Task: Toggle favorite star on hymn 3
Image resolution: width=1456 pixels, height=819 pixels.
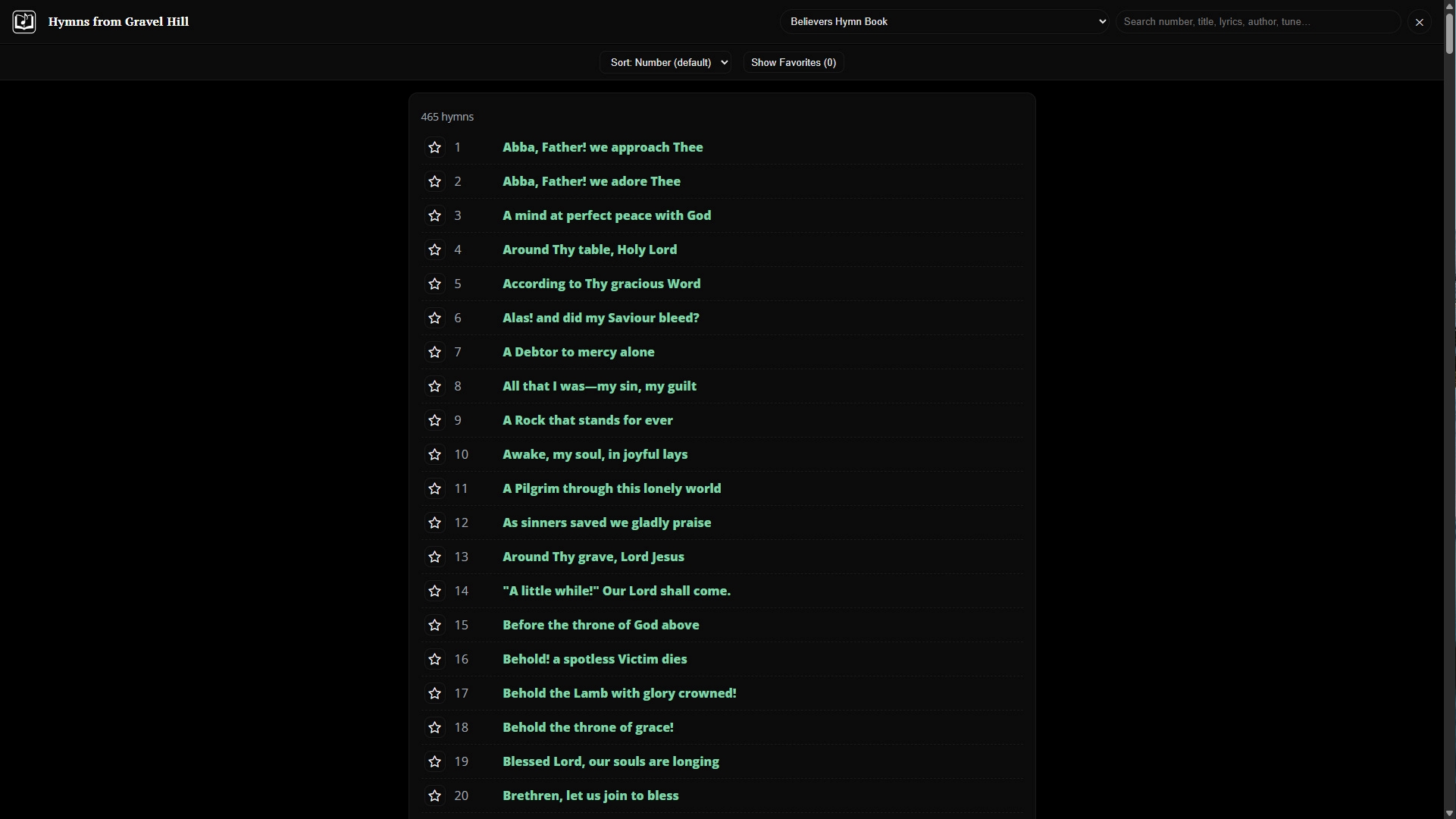Action: click(x=434, y=215)
